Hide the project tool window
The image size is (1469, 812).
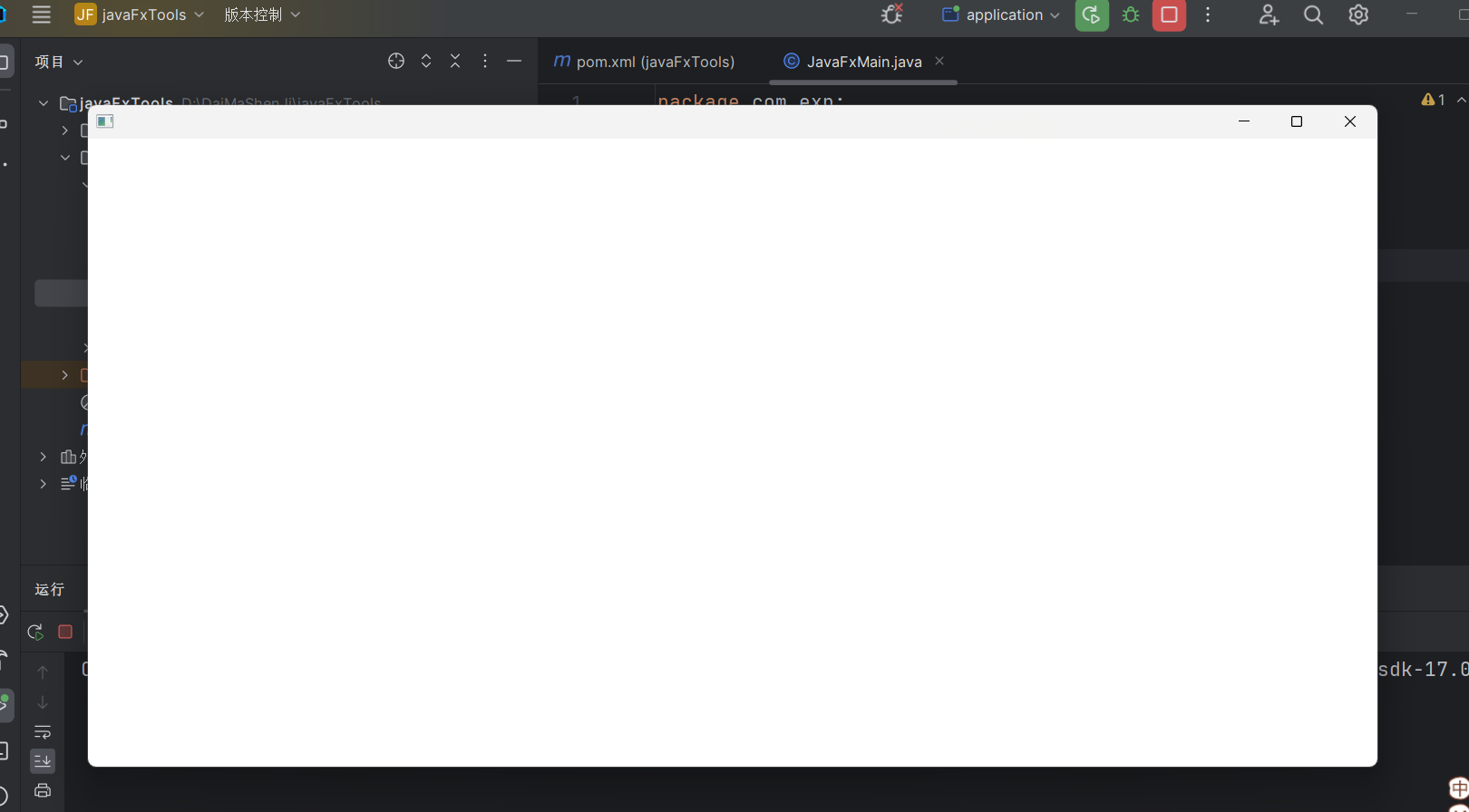(x=514, y=61)
